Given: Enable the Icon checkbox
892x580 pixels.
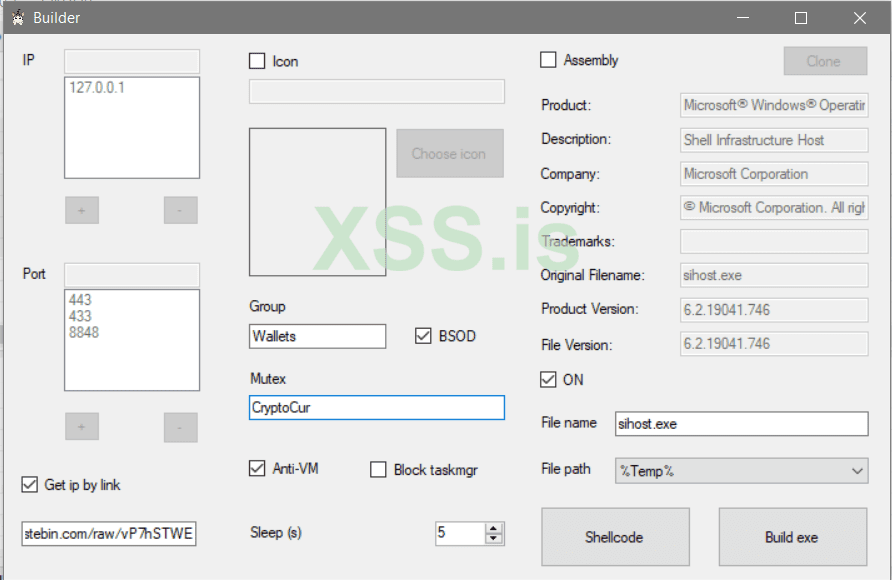Looking at the screenshot, I should pyautogui.click(x=257, y=61).
